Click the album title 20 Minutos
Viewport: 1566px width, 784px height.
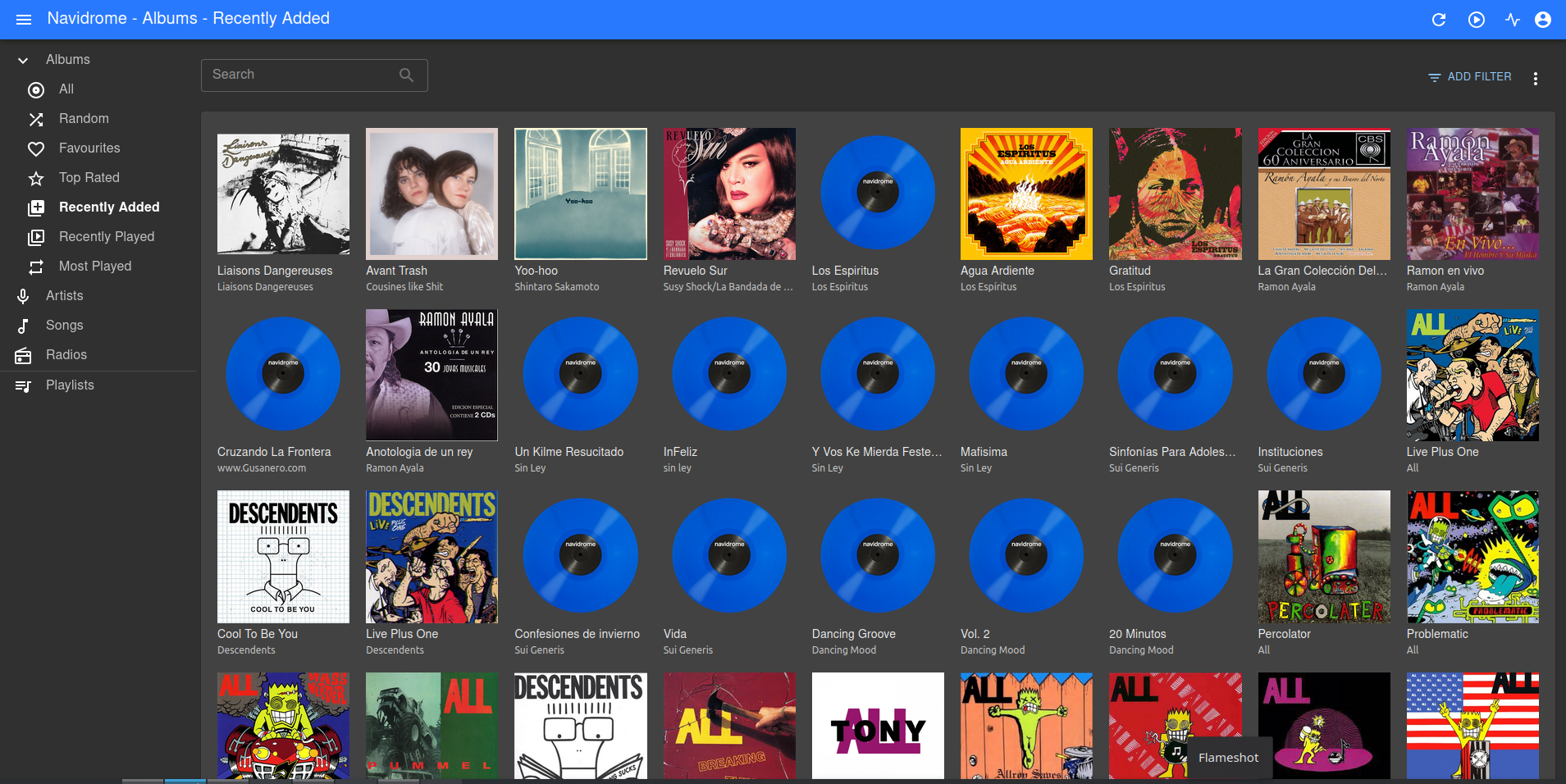pyautogui.click(x=1138, y=634)
